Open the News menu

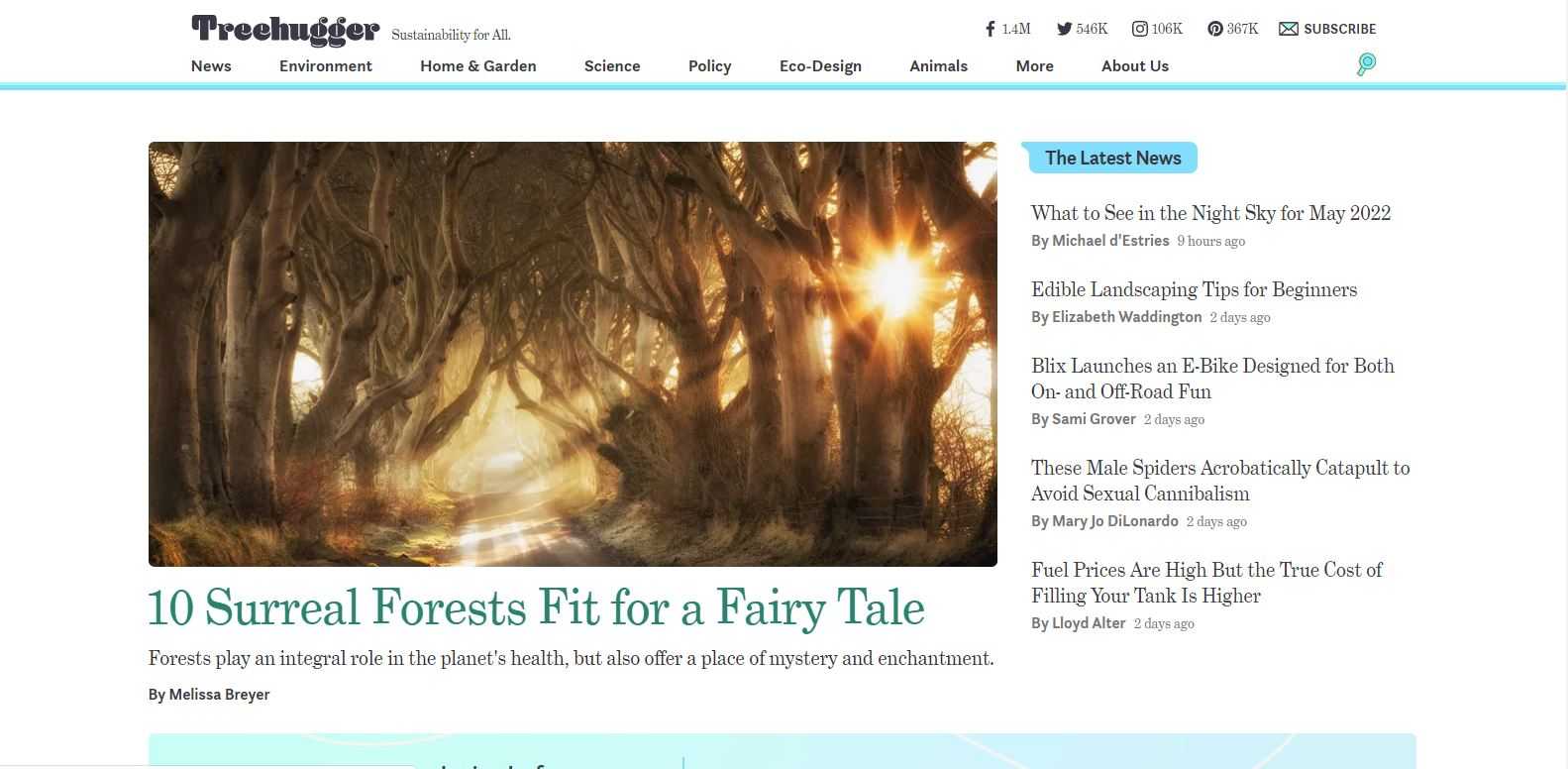[x=211, y=66]
